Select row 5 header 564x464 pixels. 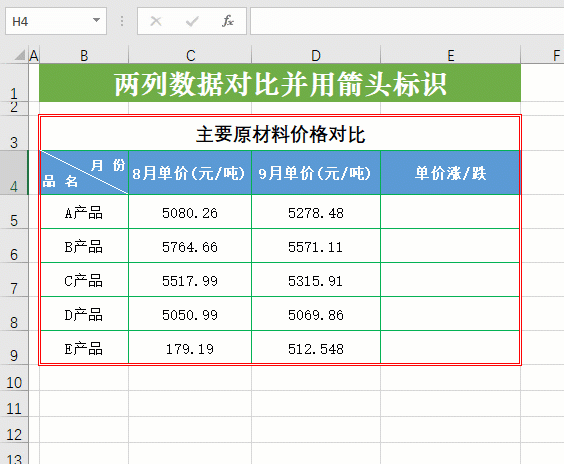click(14, 212)
